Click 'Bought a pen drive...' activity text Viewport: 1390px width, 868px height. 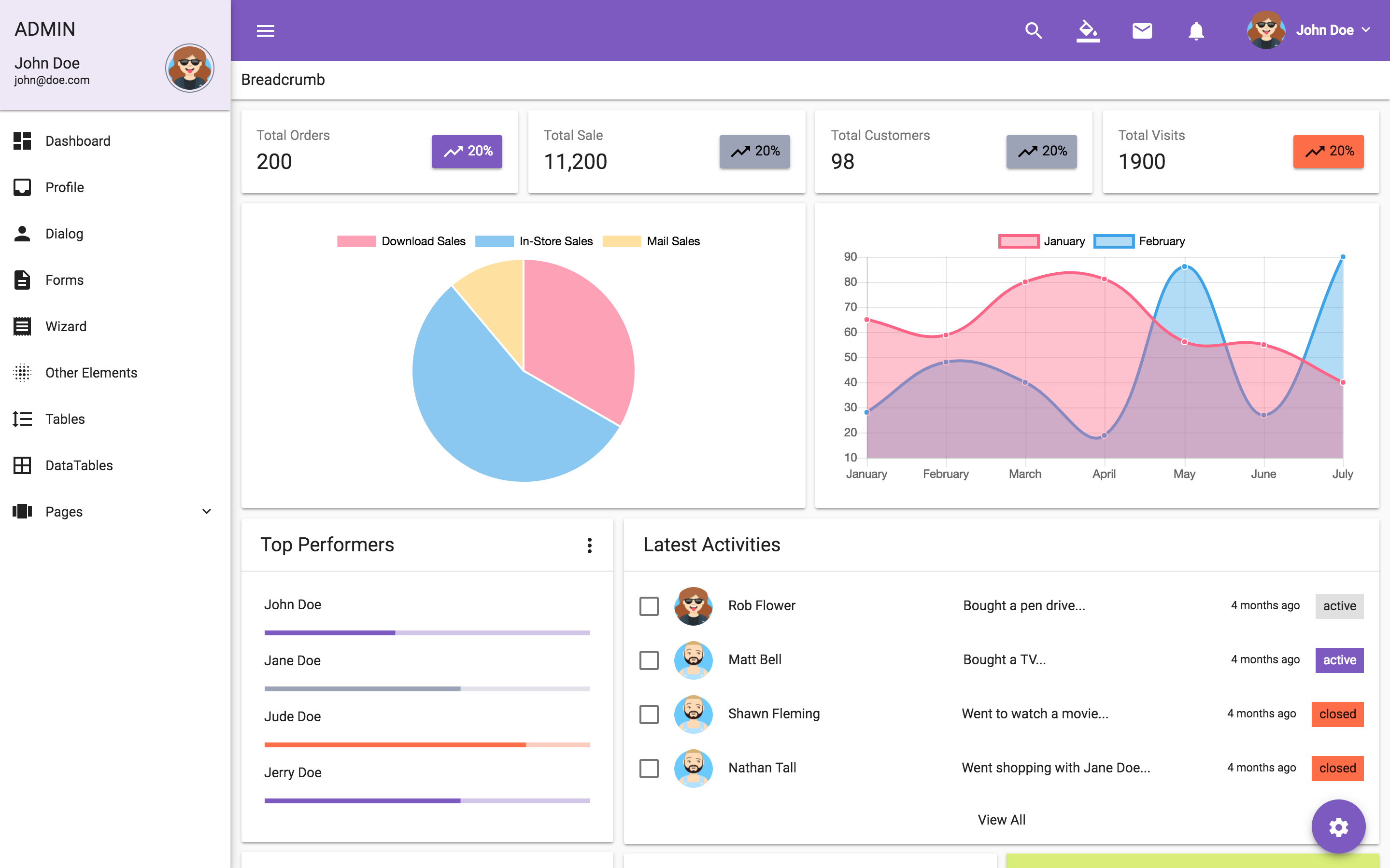[1024, 606]
